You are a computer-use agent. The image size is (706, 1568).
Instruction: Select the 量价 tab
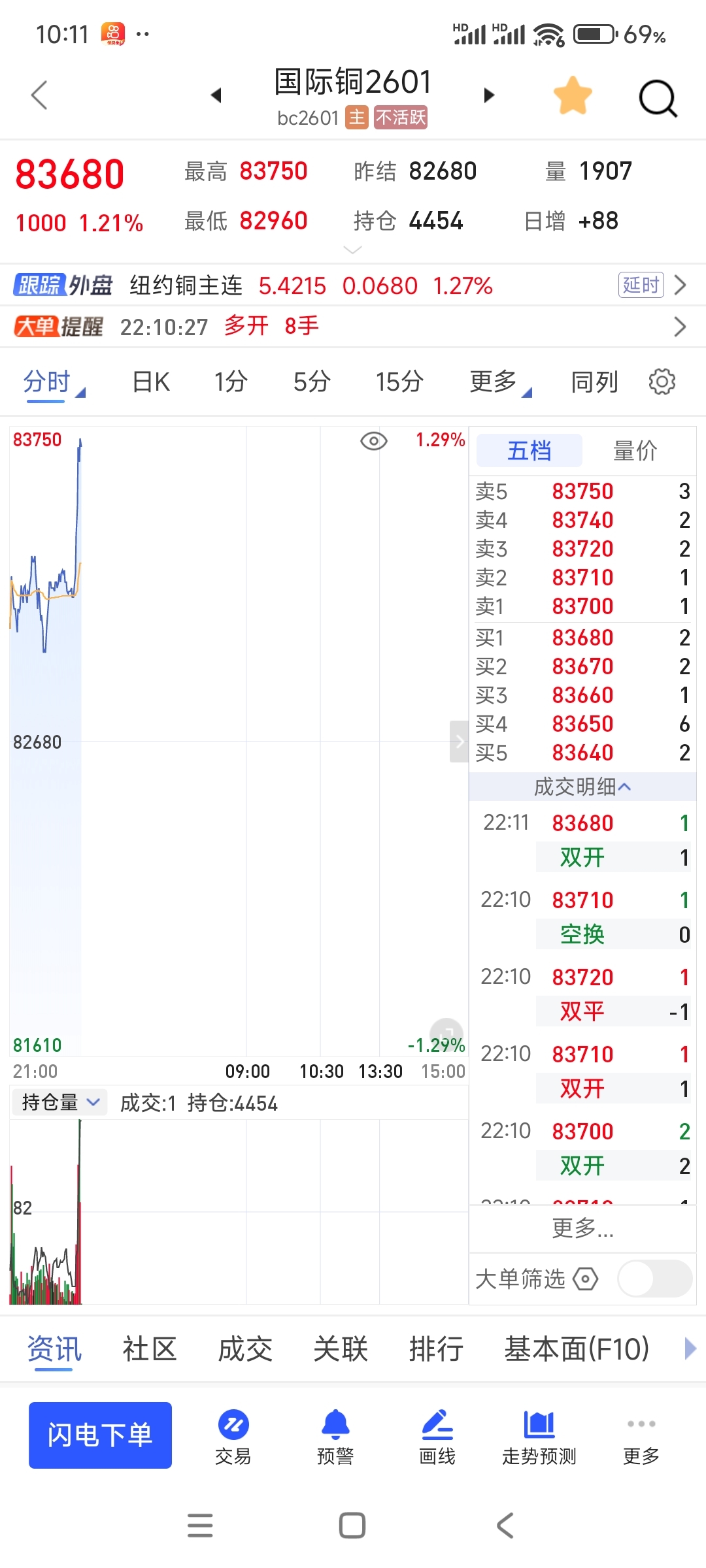coord(635,451)
